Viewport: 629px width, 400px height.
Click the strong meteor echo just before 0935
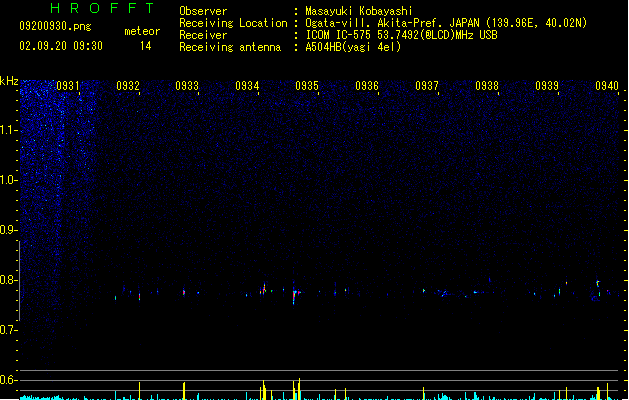pyautogui.click(x=295, y=296)
